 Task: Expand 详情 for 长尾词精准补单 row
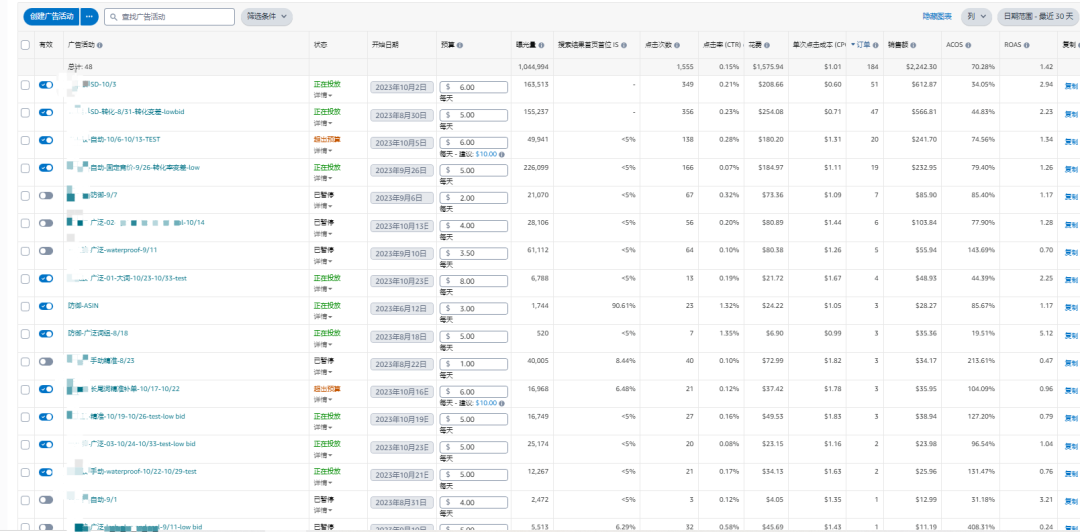click(323, 399)
